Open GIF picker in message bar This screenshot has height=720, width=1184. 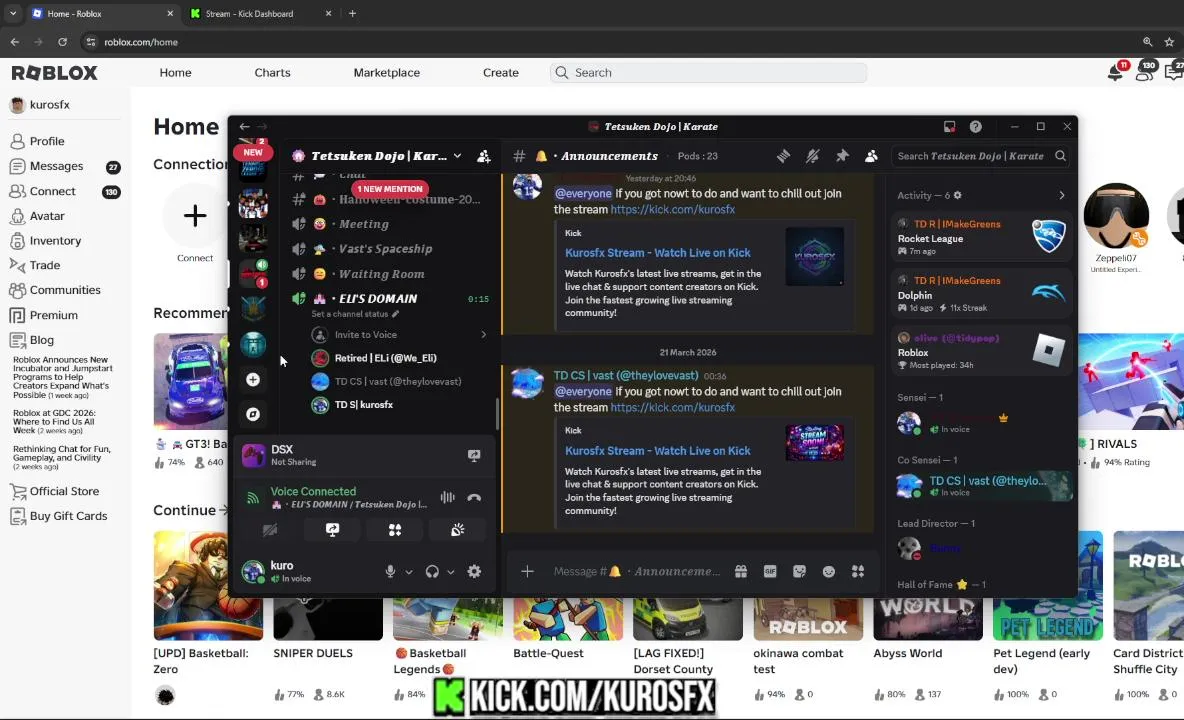pyautogui.click(x=770, y=571)
